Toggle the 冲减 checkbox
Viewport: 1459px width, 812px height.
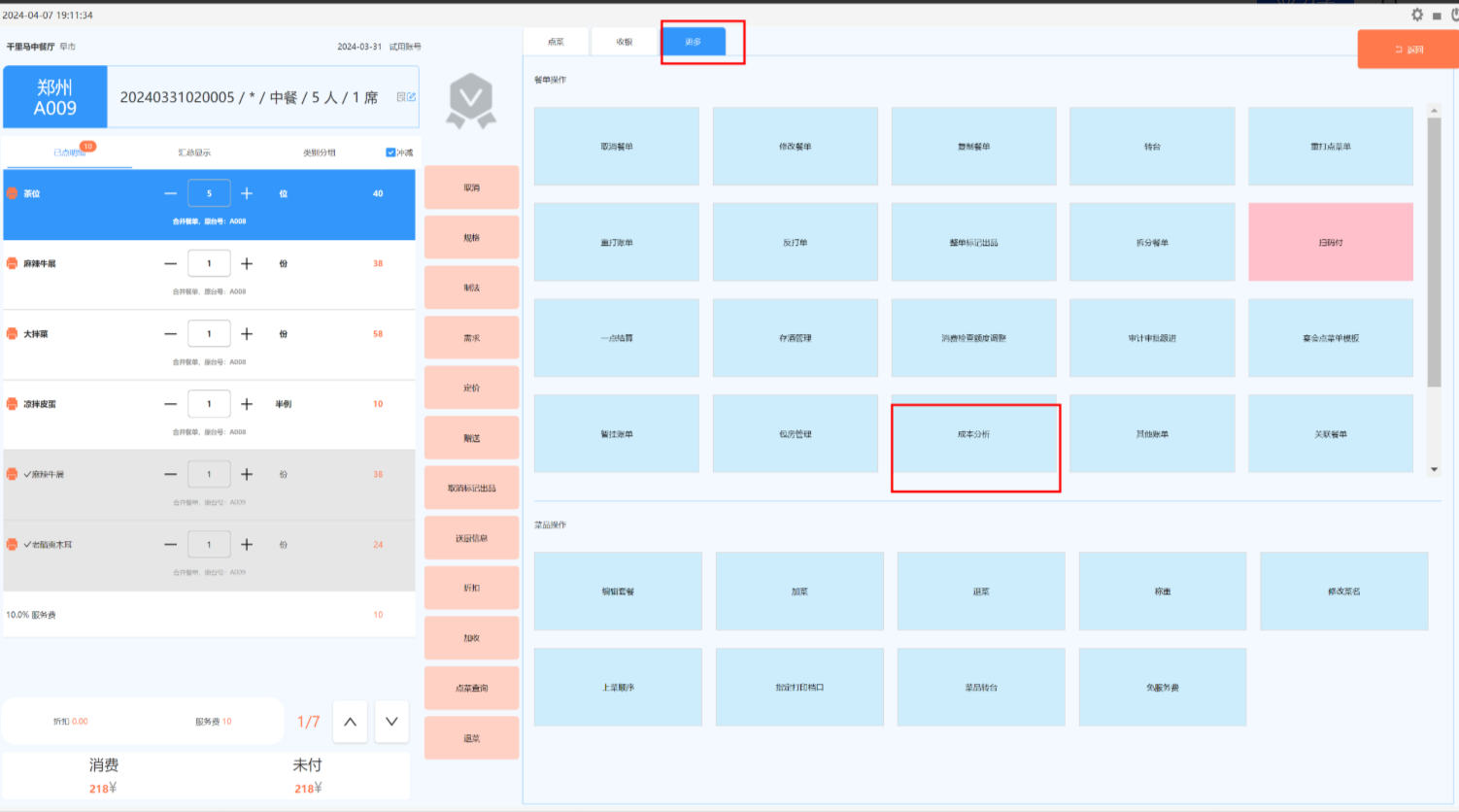[x=390, y=152]
